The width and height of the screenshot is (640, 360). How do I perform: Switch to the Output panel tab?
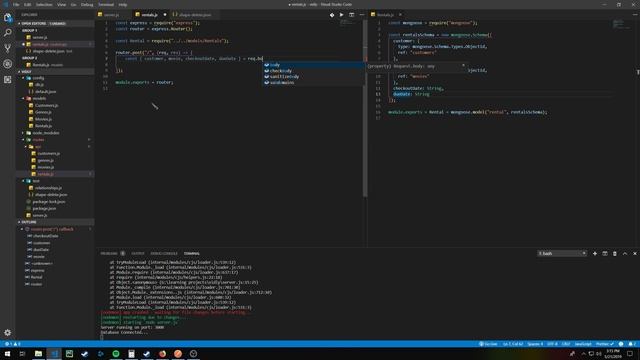(138, 253)
